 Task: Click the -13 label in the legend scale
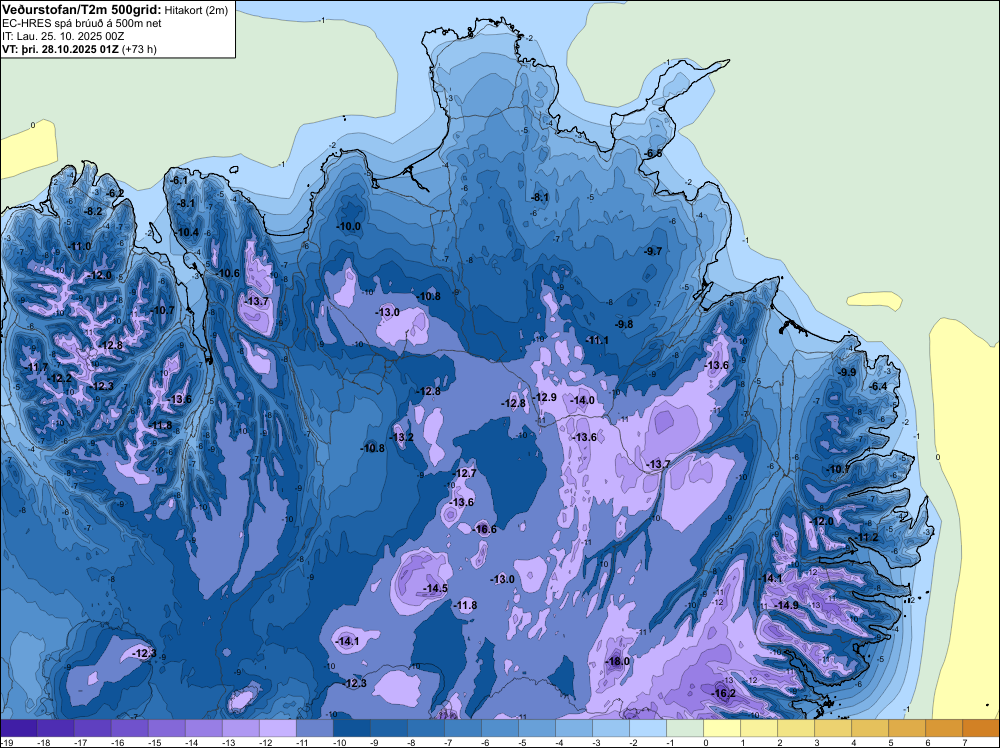(227, 742)
